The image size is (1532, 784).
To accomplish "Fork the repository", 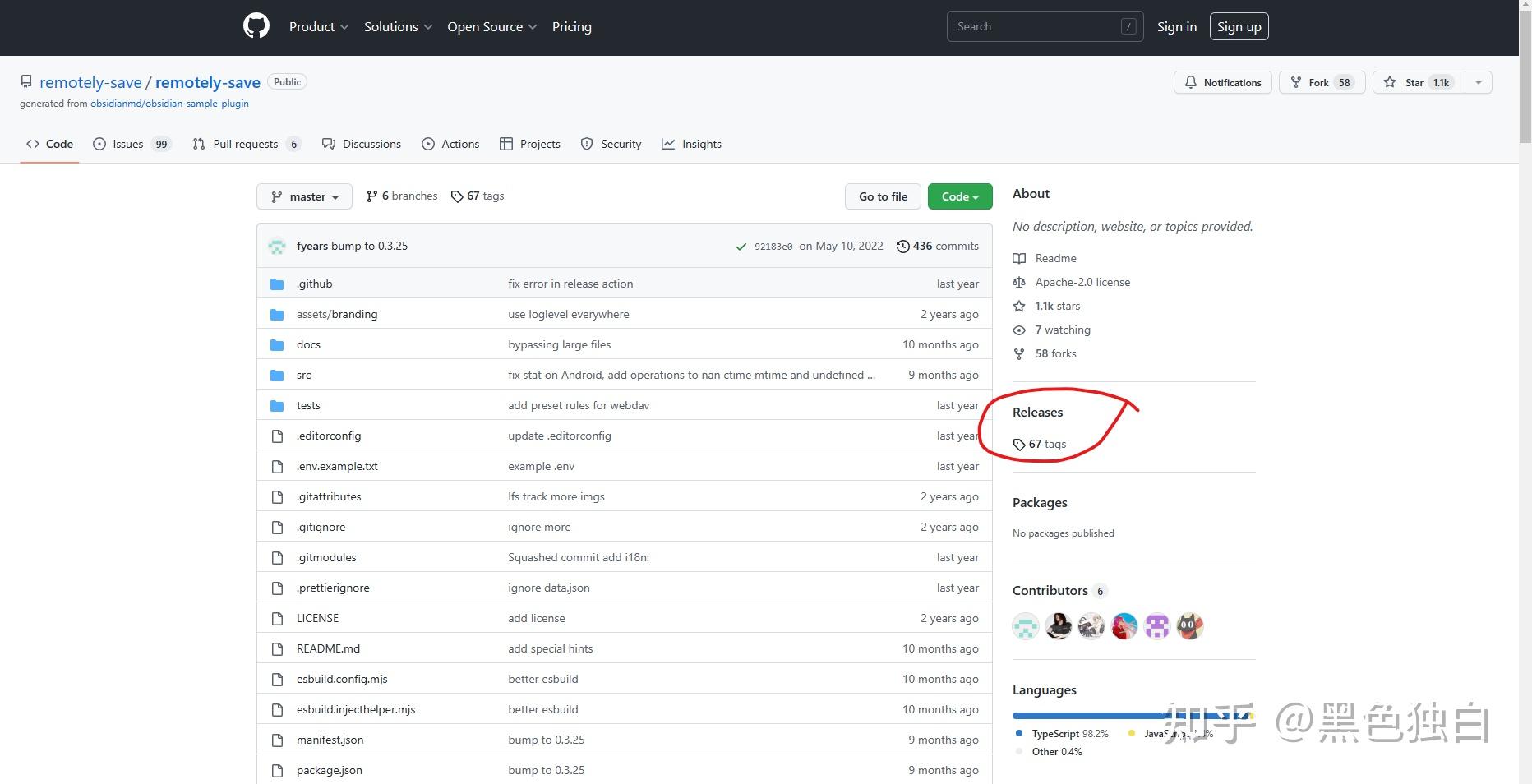I will tap(1322, 82).
